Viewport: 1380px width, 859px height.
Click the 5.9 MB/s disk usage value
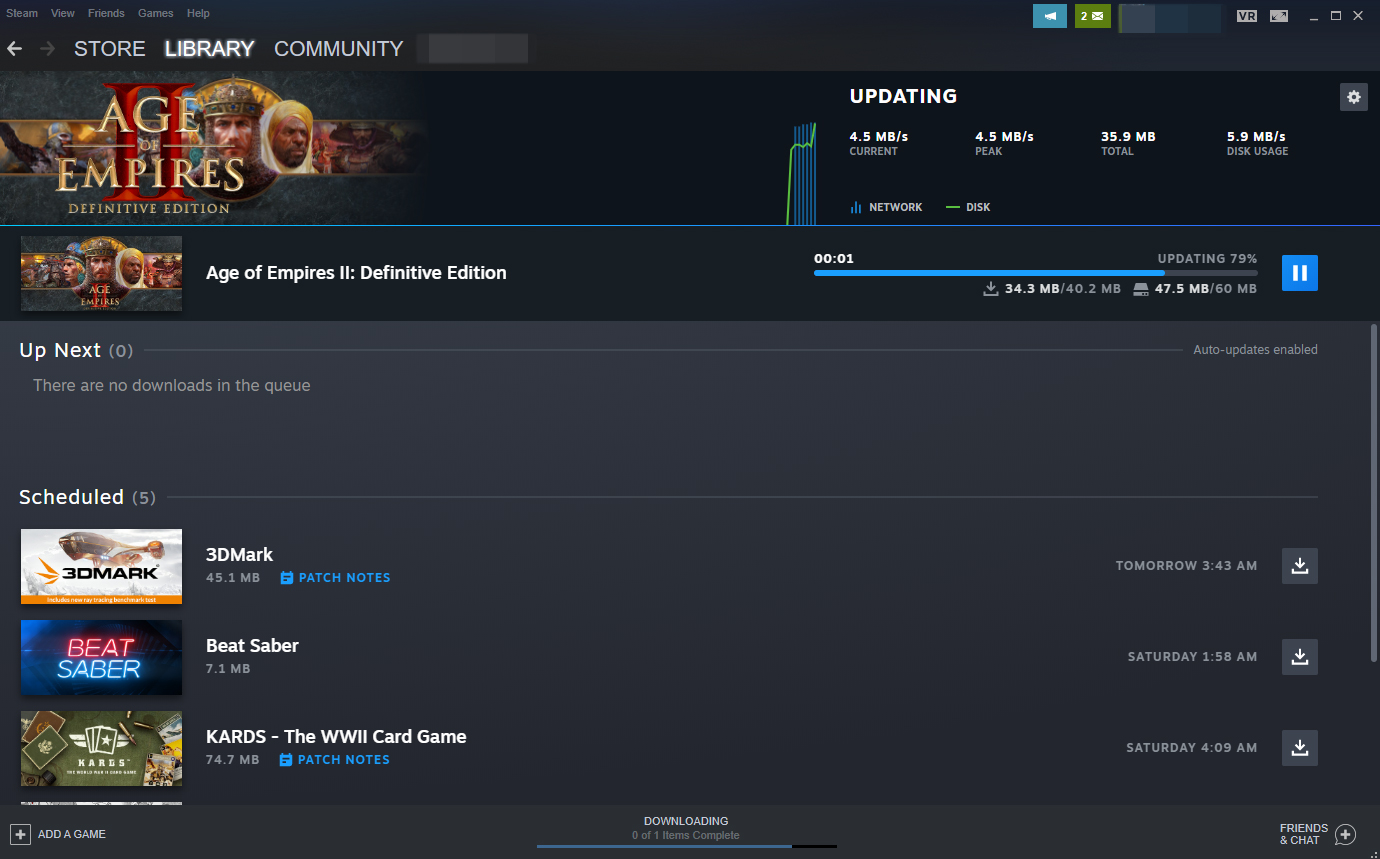tap(1256, 137)
